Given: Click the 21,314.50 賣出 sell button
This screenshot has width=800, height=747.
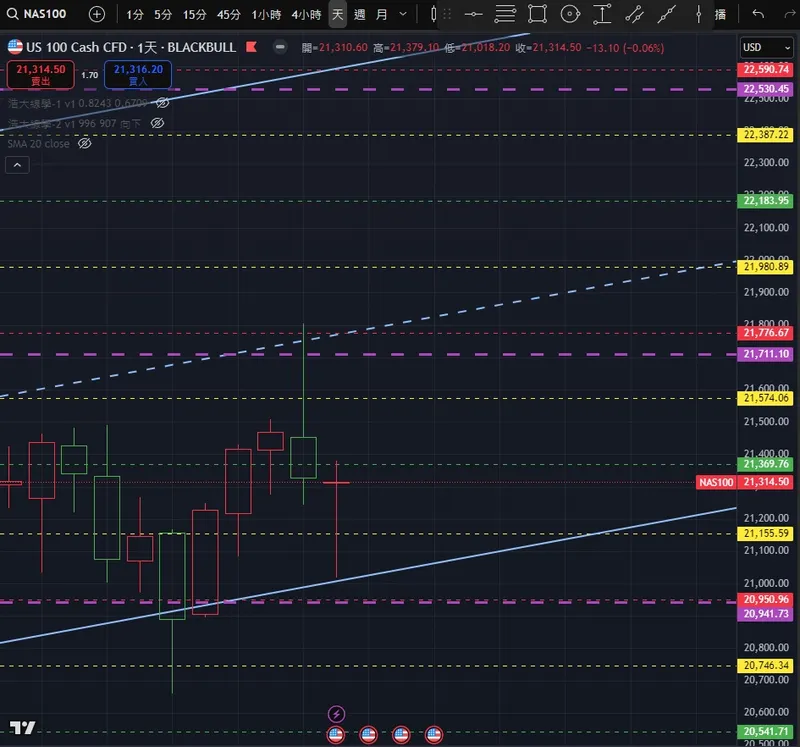Looking at the screenshot, I should (x=41, y=74).
